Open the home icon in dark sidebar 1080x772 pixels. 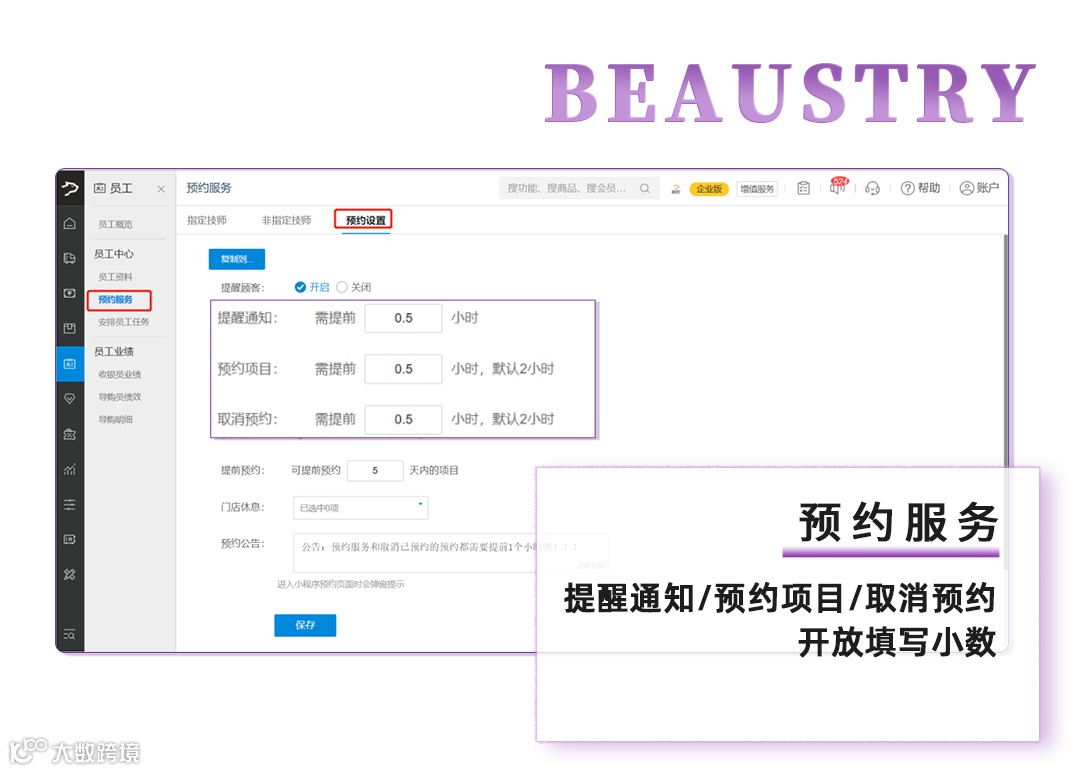click(x=70, y=223)
